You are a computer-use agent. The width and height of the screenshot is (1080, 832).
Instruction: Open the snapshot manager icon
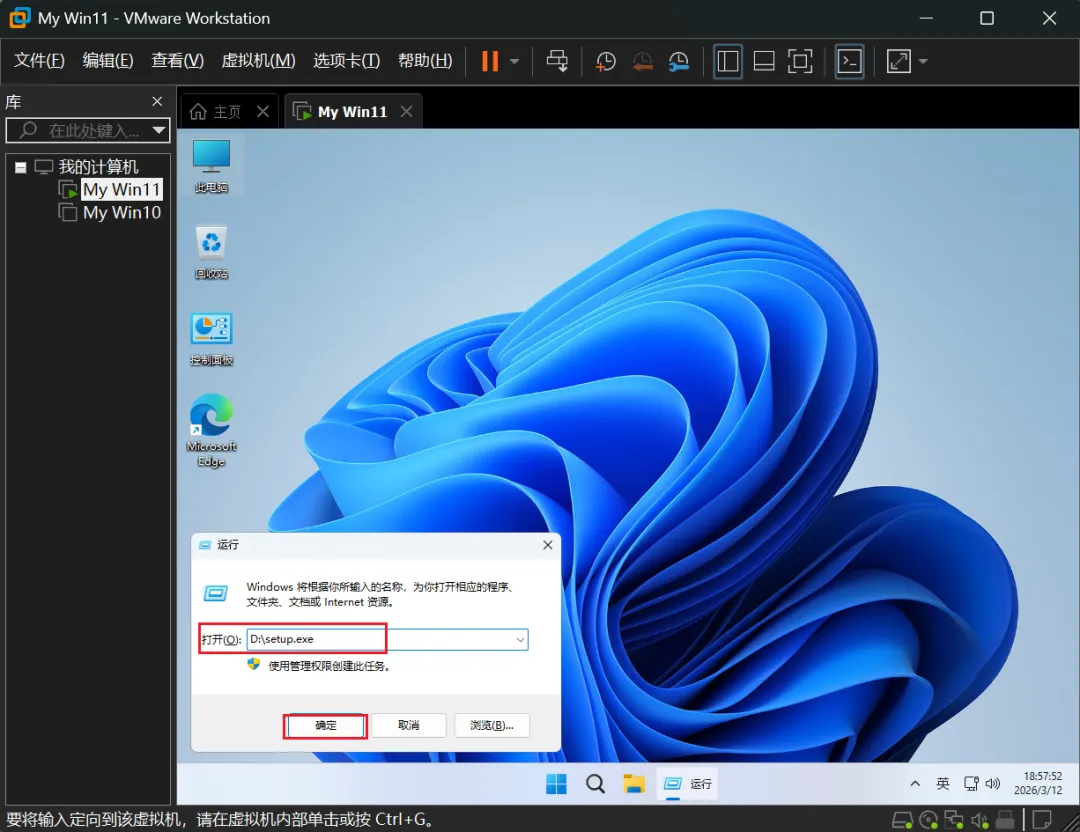point(678,61)
